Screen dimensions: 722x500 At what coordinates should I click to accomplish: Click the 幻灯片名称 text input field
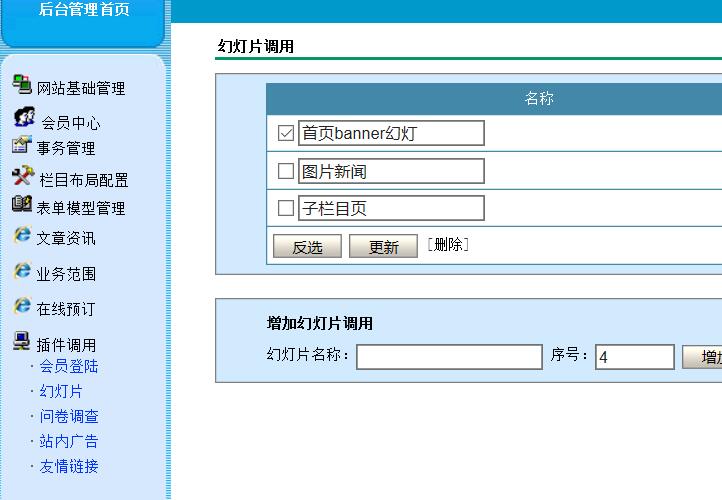click(449, 356)
